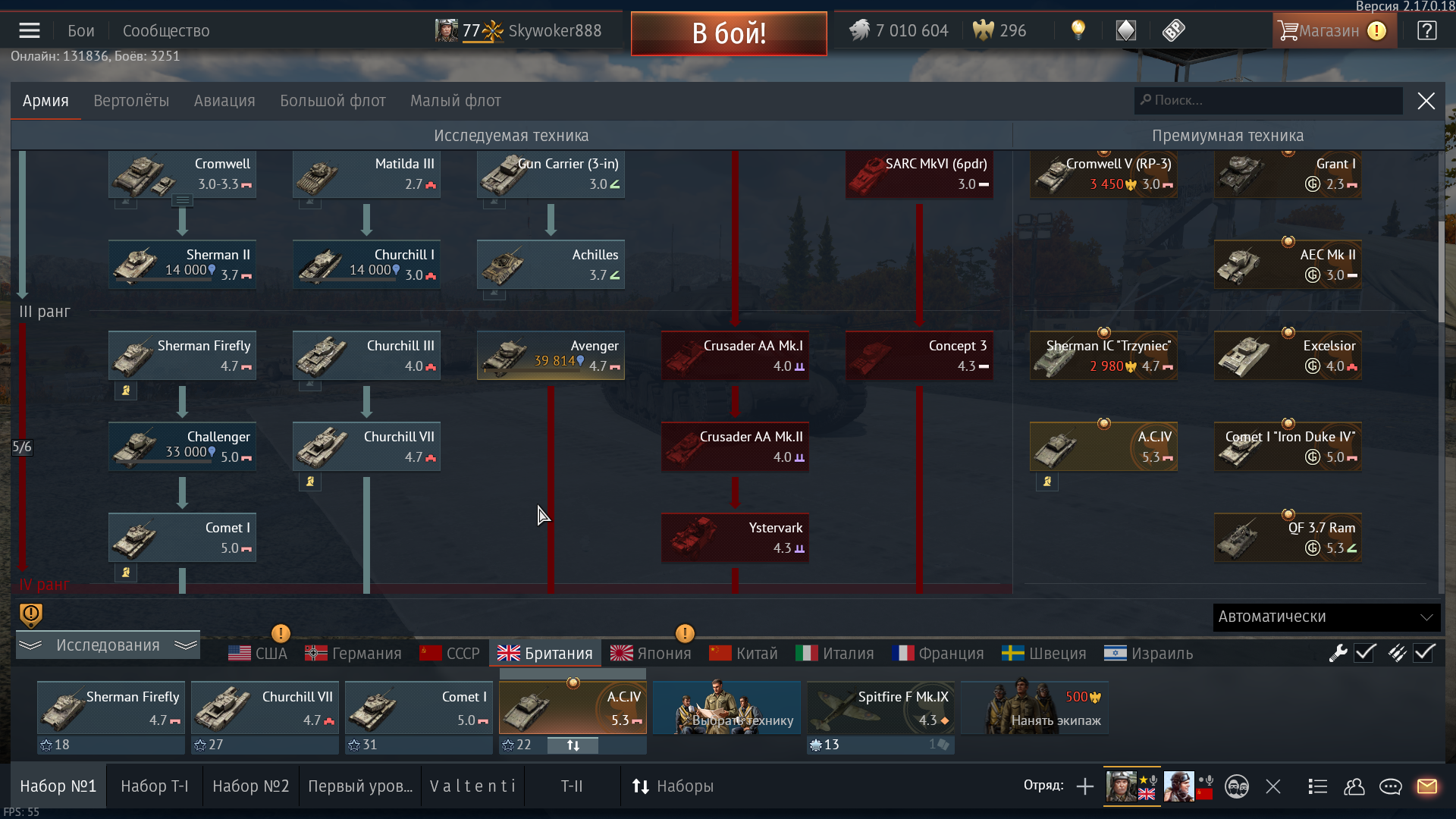Open the chat bubble icon
Screen dimensions: 1456x819
click(x=1390, y=786)
